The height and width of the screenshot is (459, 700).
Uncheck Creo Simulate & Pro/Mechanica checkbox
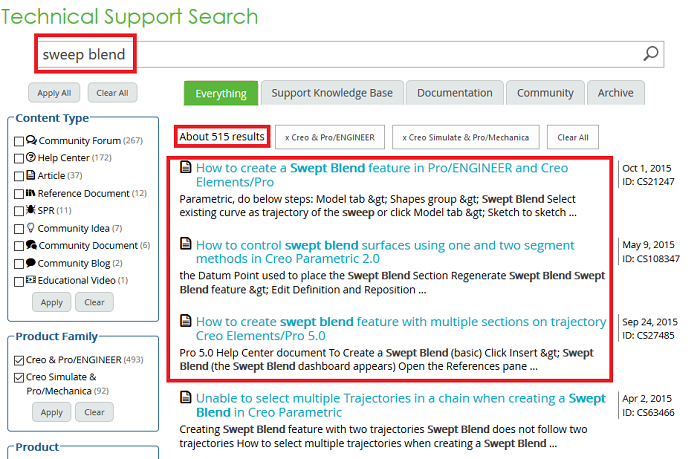point(19,378)
